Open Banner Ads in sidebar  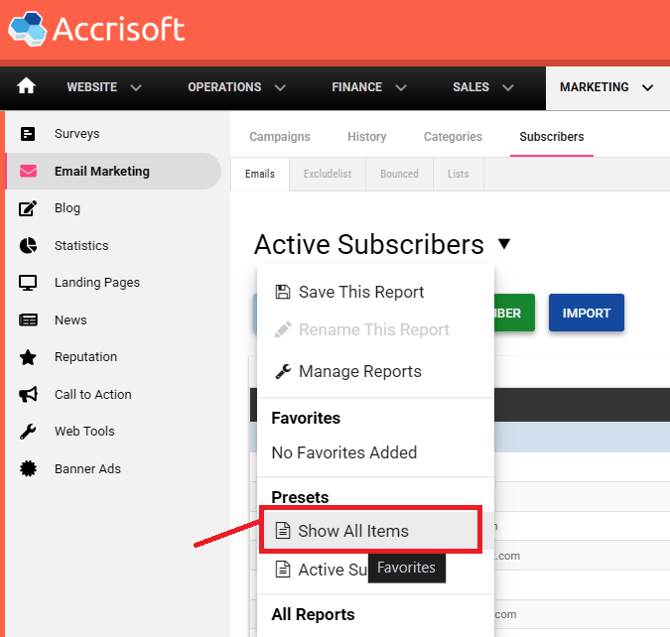click(87, 469)
